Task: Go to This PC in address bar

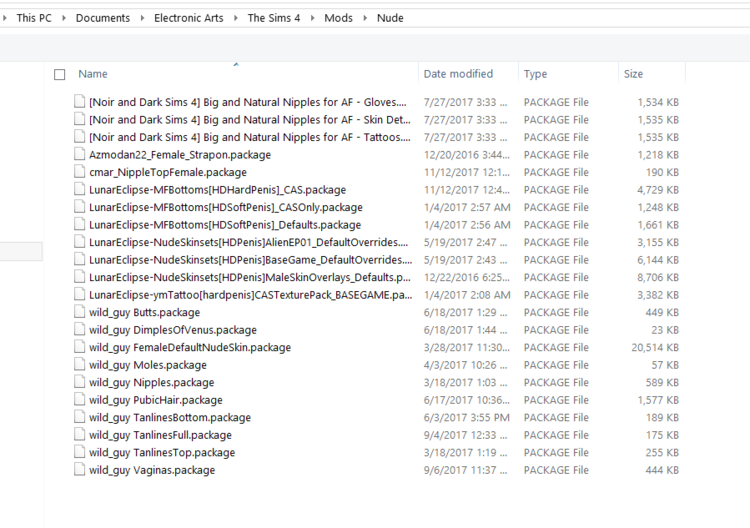Action: (34, 18)
